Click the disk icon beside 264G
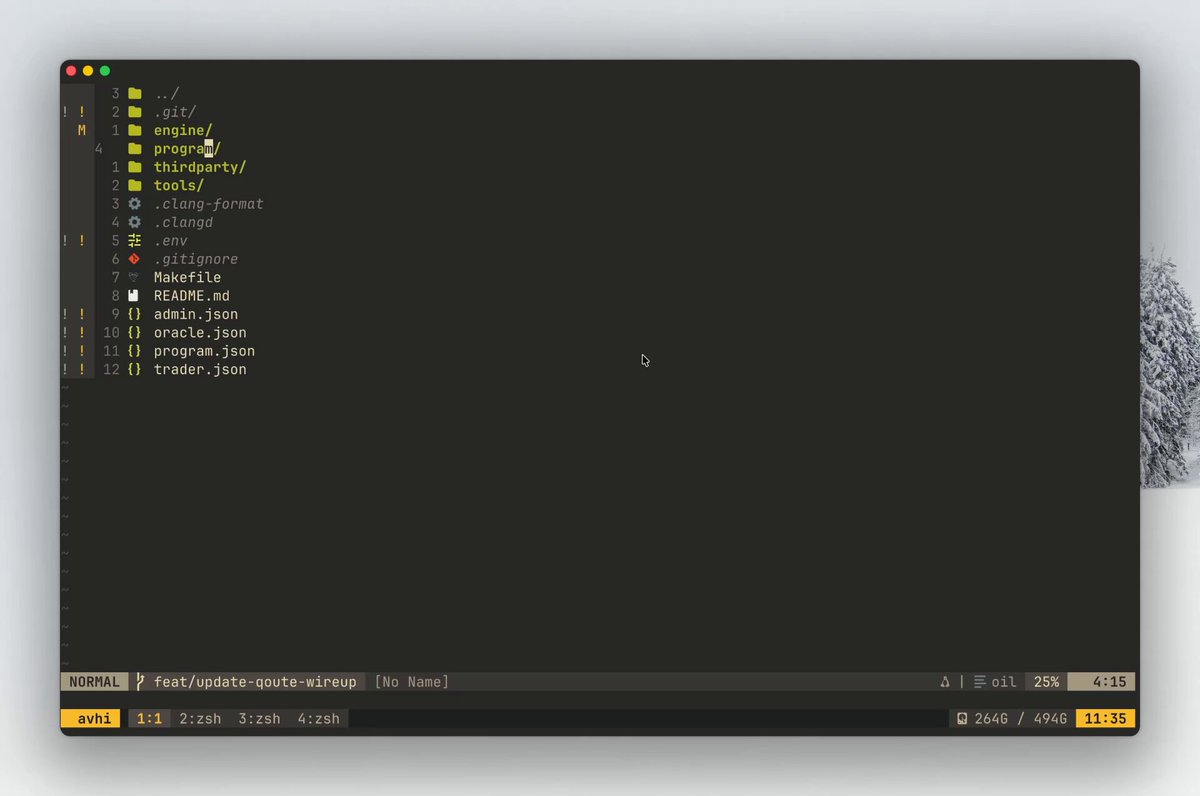 click(962, 719)
